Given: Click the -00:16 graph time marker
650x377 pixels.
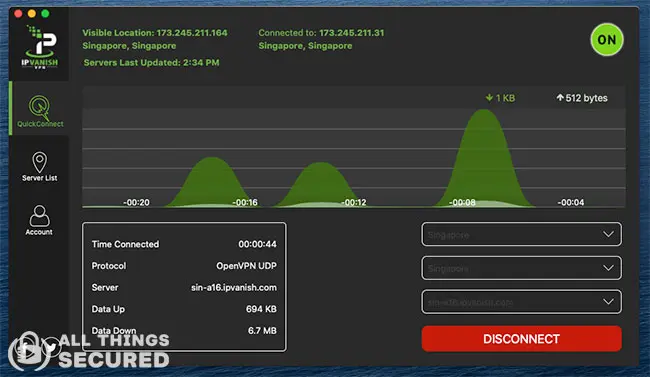Looking at the screenshot, I should pyautogui.click(x=245, y=202).
